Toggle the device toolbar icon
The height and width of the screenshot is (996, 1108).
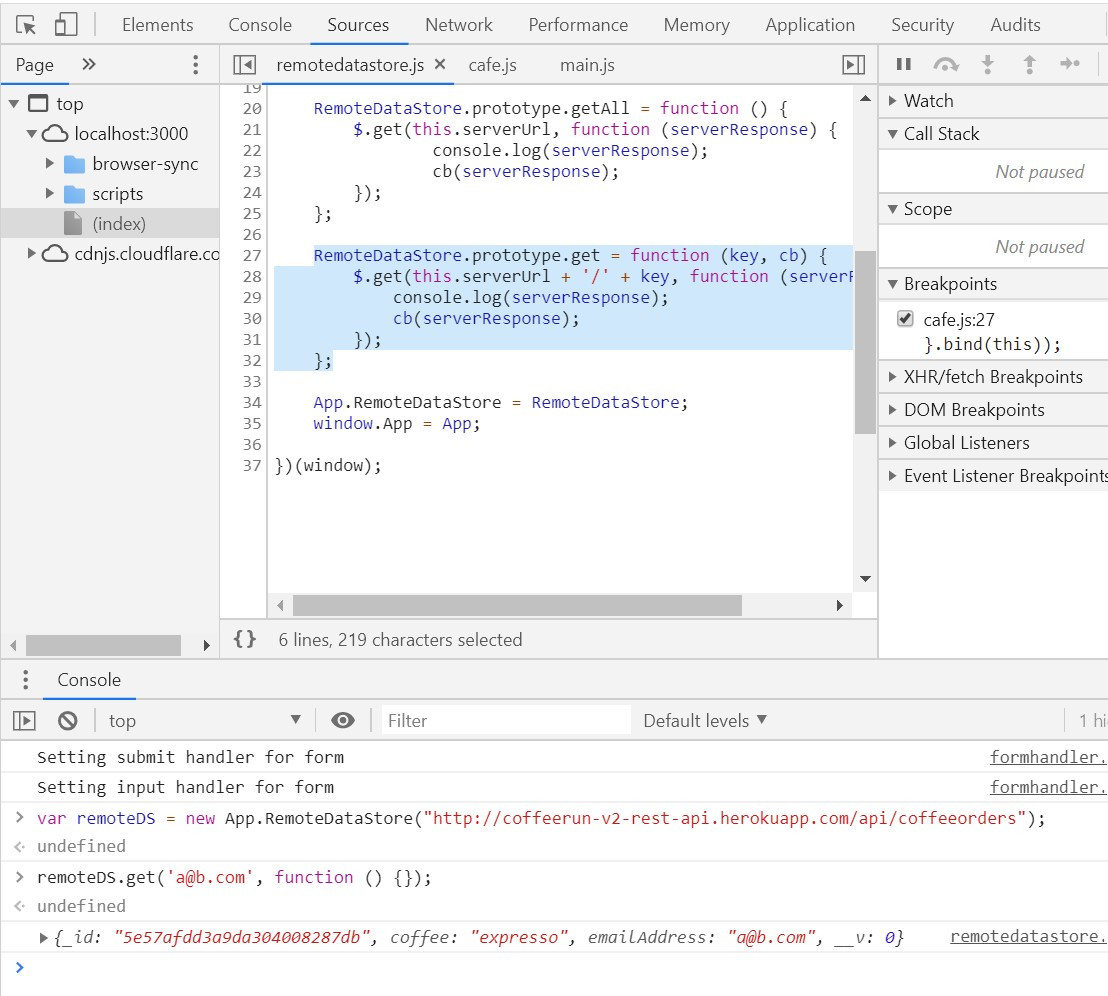[x=66, y=25]
